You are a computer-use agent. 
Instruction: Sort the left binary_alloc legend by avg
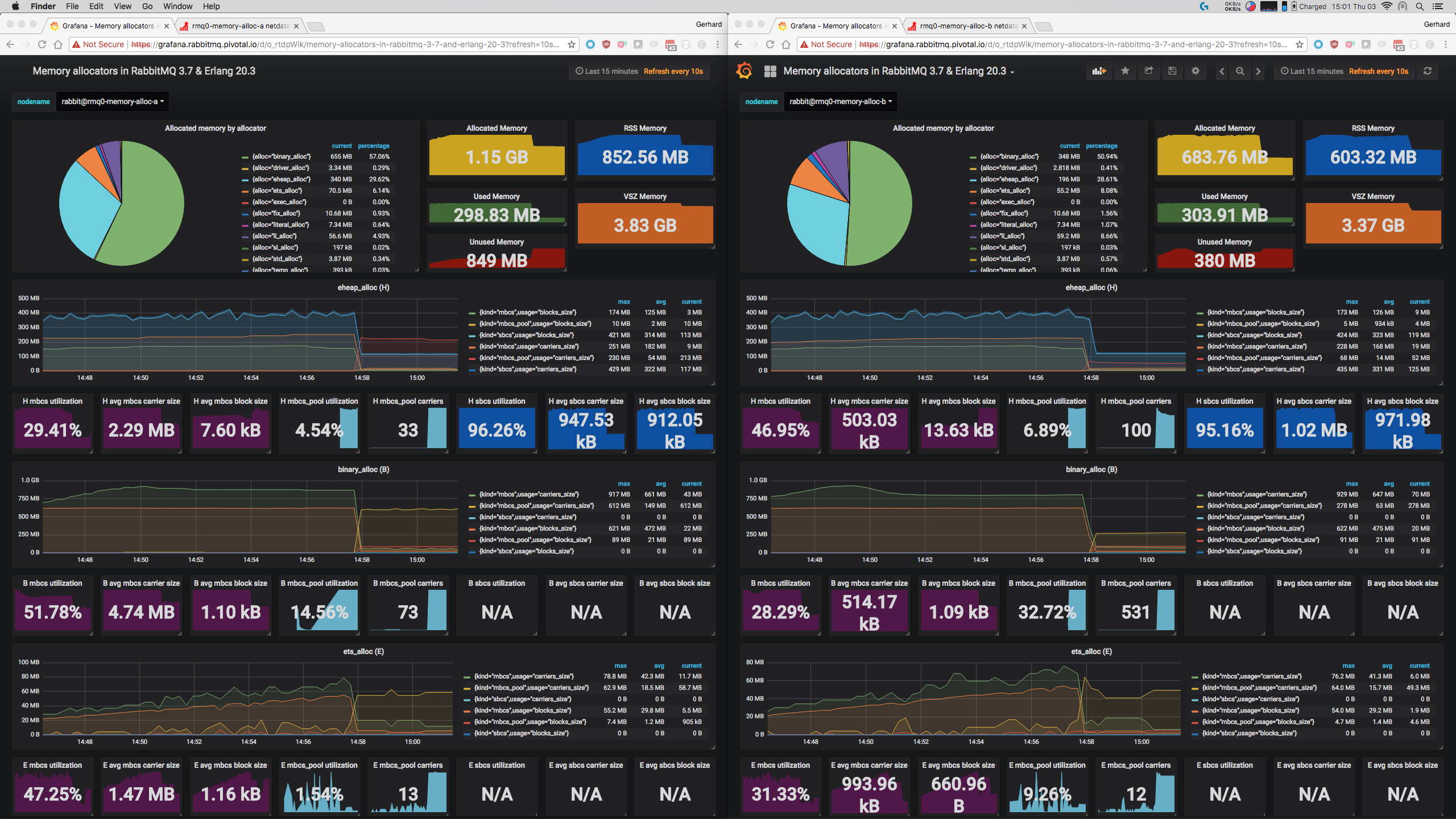pos(661,484)
